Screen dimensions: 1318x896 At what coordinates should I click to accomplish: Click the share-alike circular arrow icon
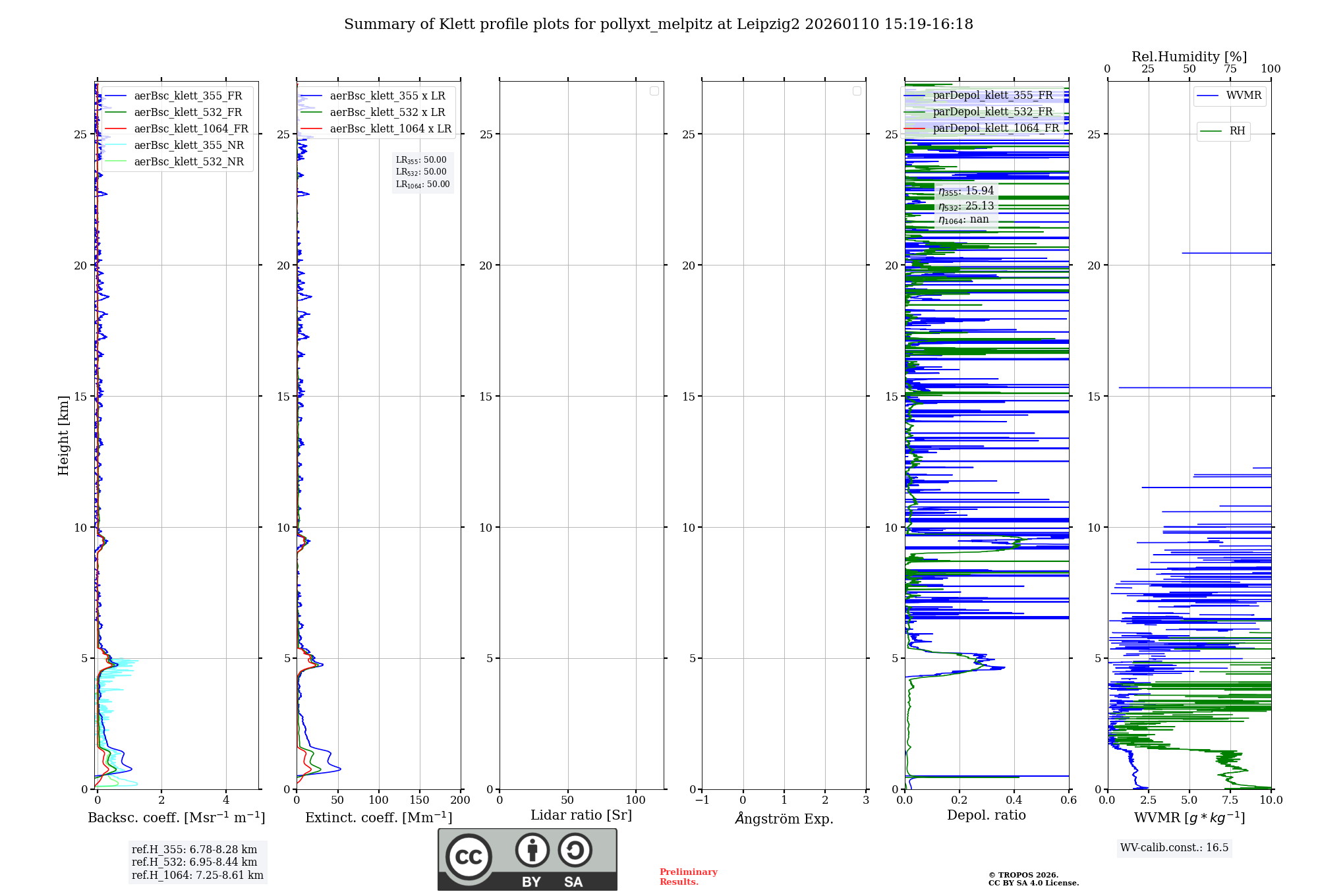pyautogui.click(x=575, y=850)
